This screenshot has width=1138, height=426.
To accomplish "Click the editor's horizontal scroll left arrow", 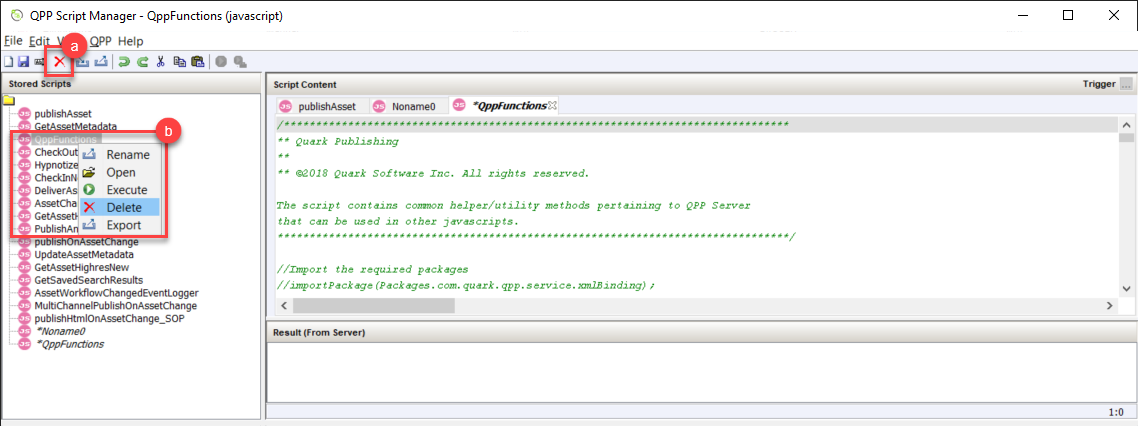I will (282, 306).
